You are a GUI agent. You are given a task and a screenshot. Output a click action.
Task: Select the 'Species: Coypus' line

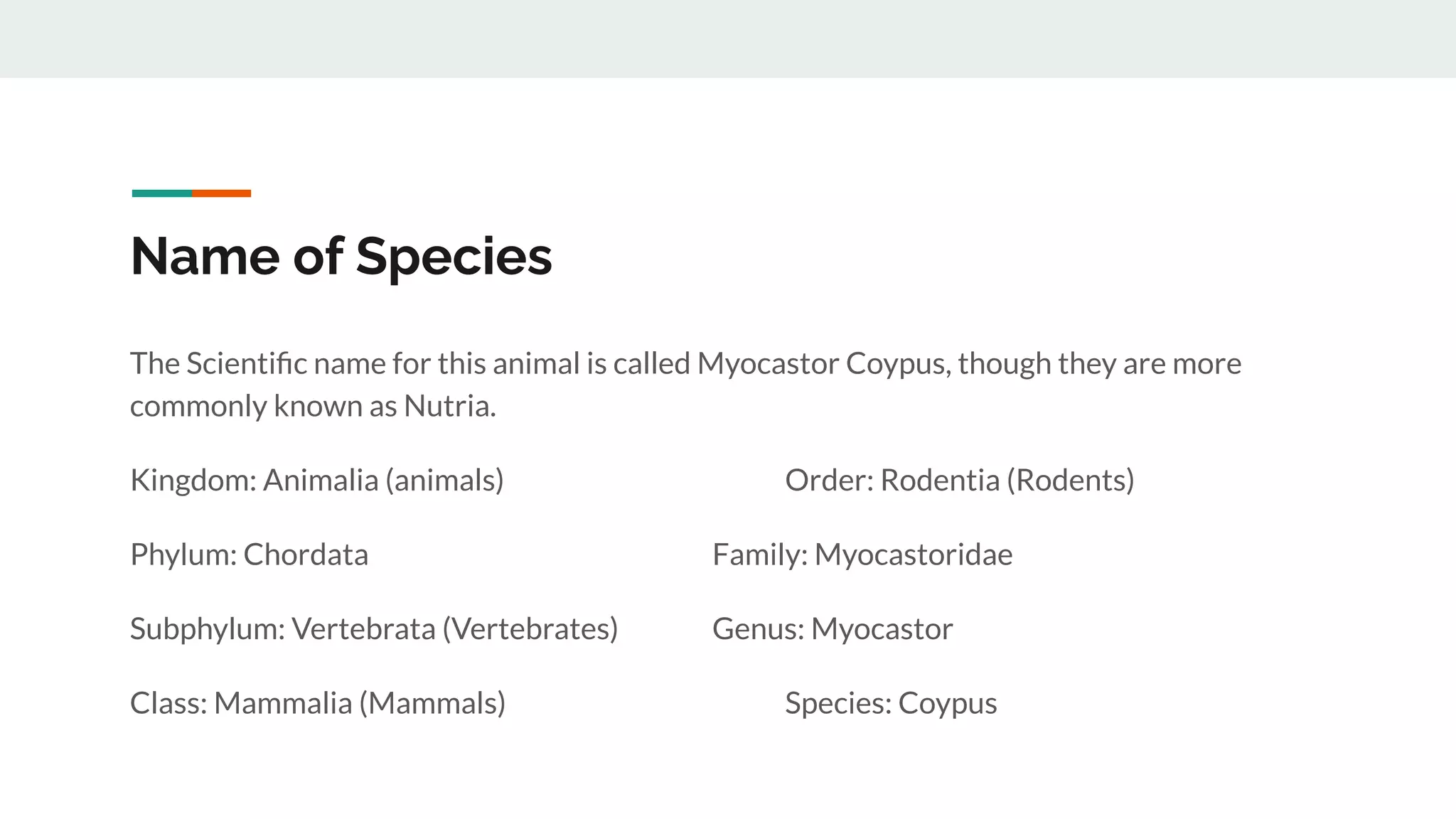pyautogui.click(x=891, y=703)
